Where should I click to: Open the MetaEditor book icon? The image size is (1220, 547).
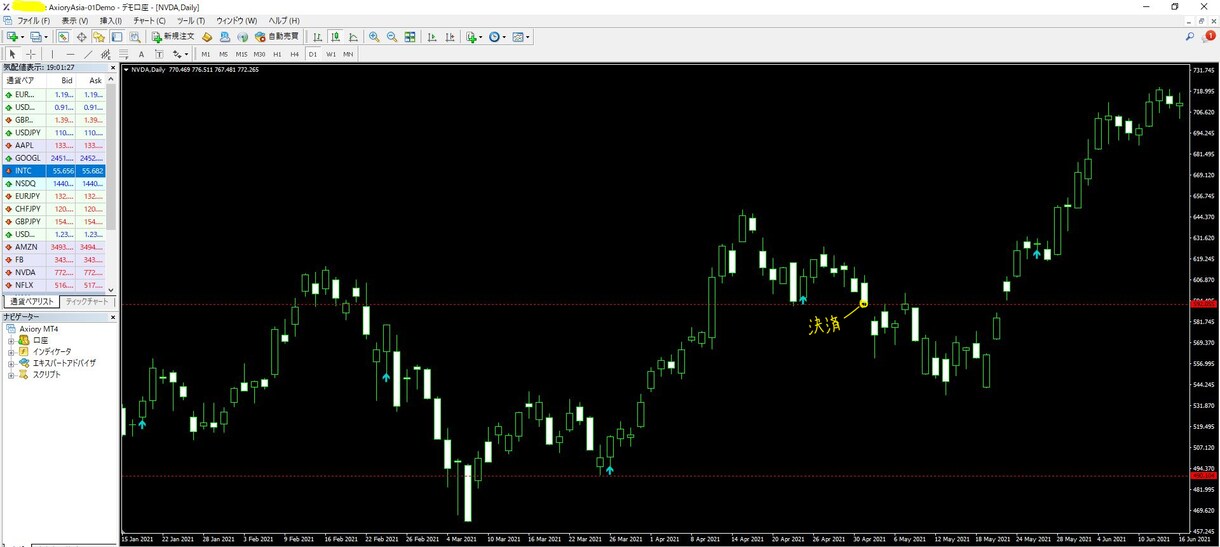[207, 37]
